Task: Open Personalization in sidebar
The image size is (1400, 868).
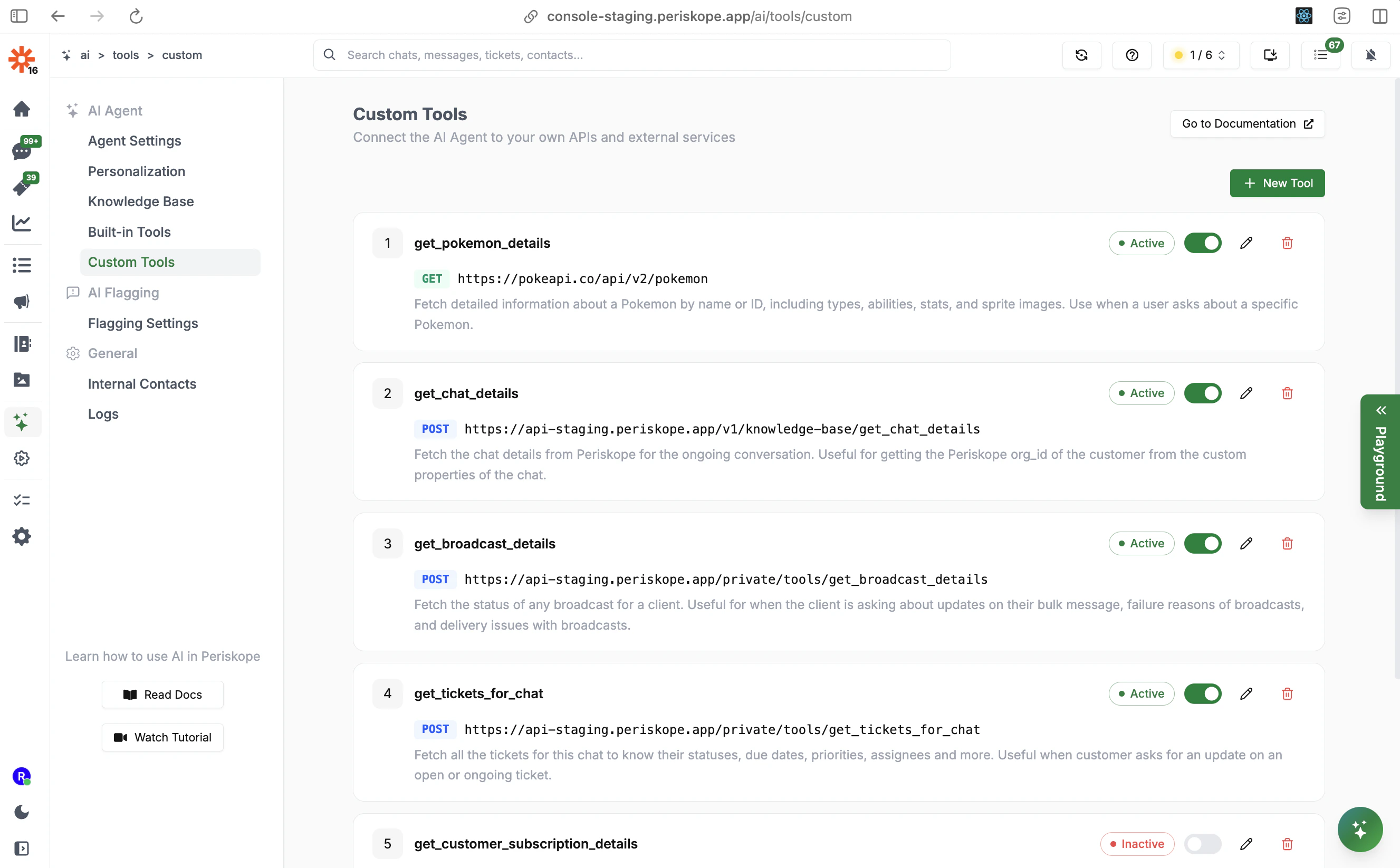Action: click(137, 171)
